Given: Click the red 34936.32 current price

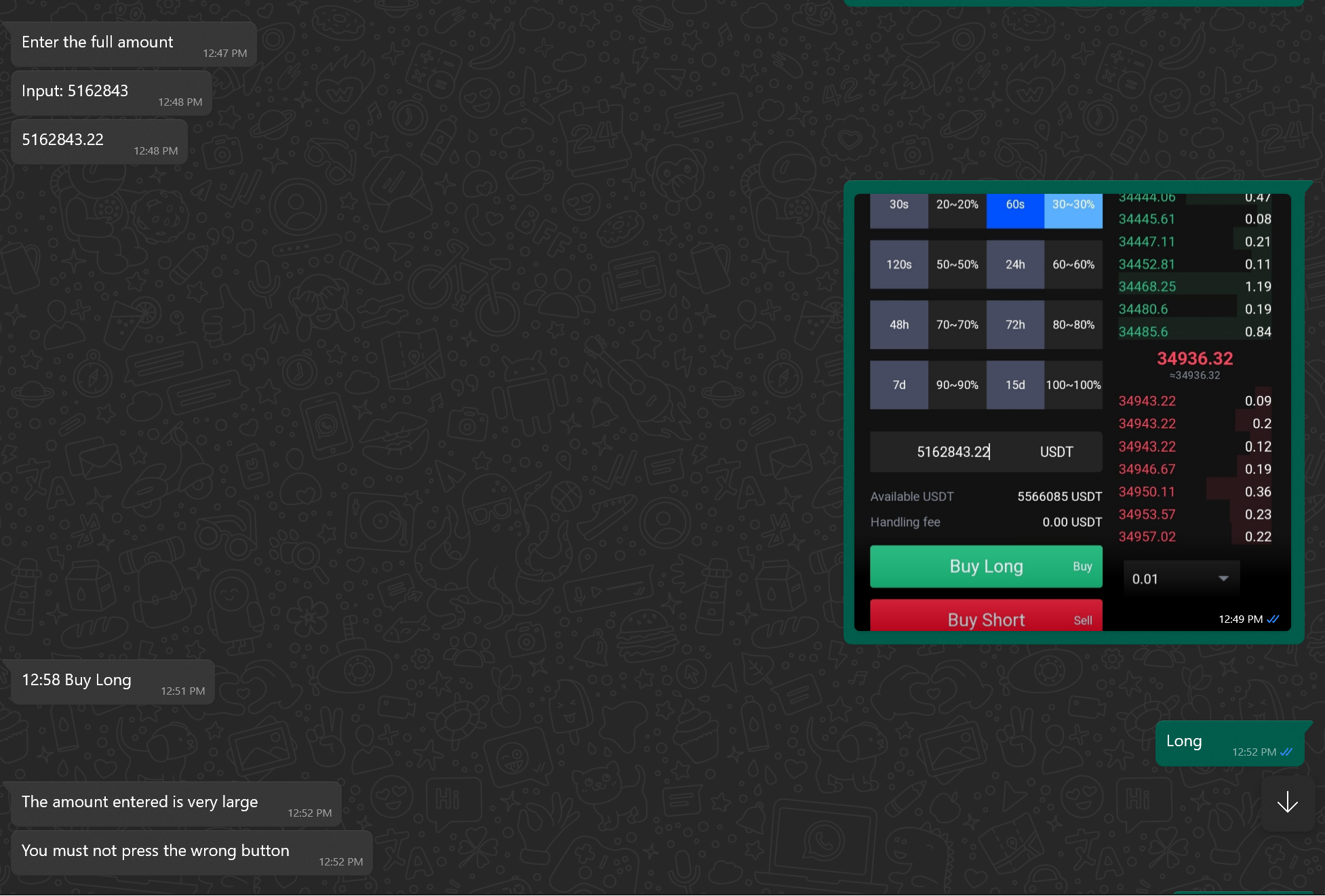Looking at the screenshot, I should (x=1194, y=359).
